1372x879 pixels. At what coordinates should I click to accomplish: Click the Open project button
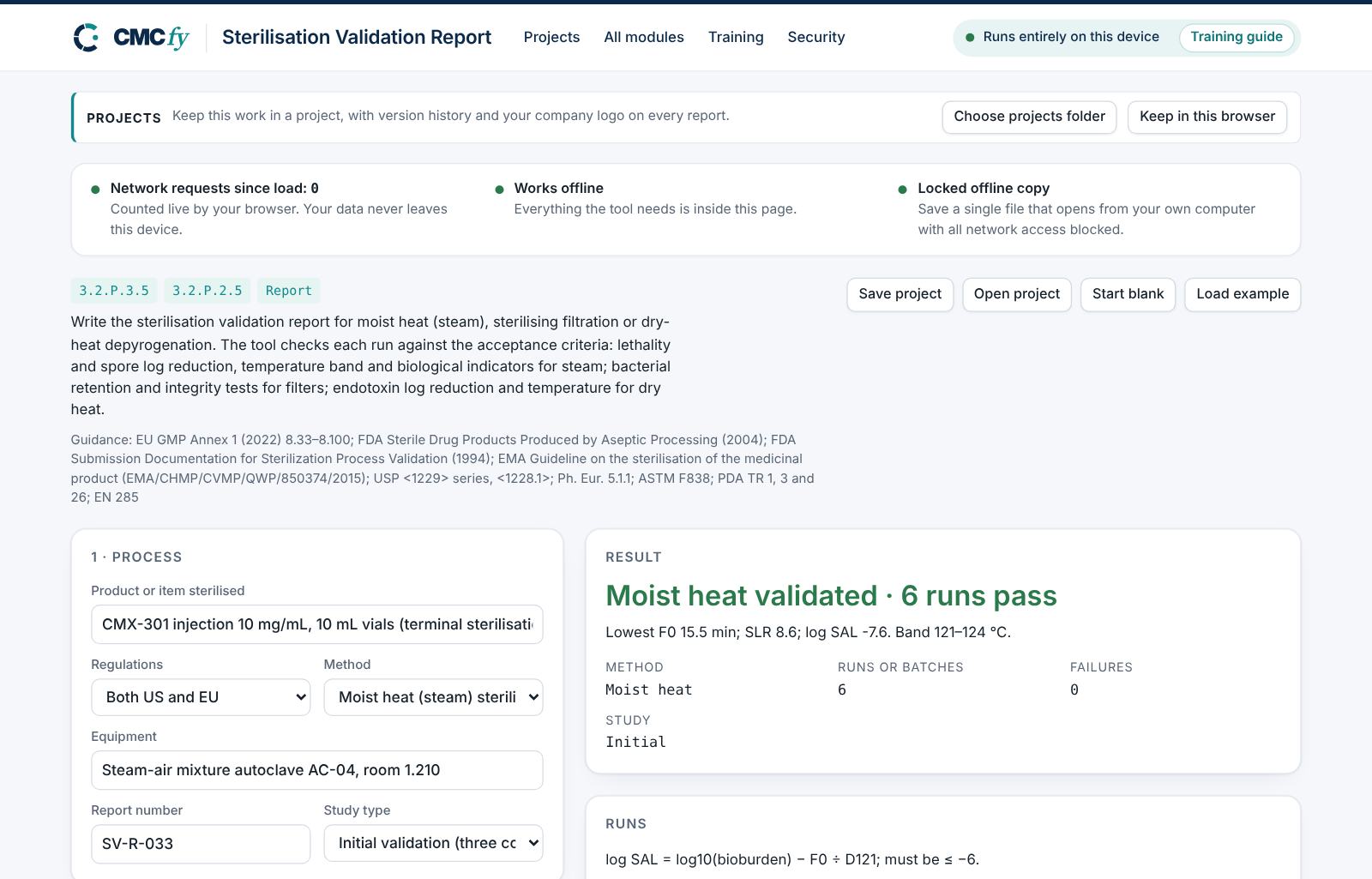click(x=1017, y=294)
